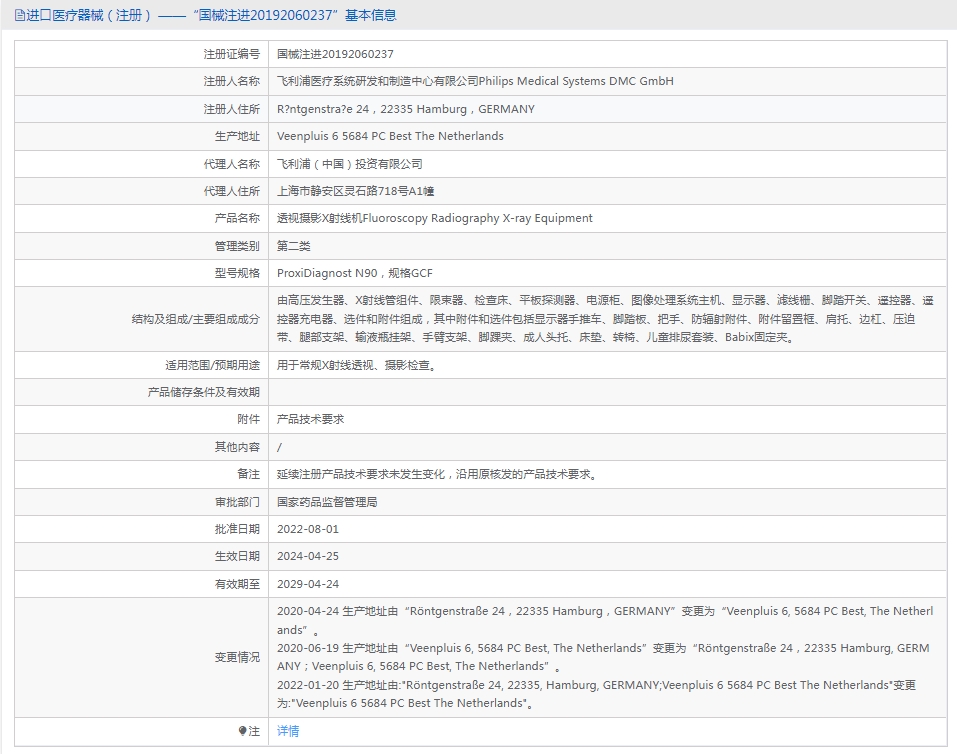Click the 适用范围/预期用途 description text
Image resolution: width=957 pixels, height=754 pixels.
click(x=356, y=365)
